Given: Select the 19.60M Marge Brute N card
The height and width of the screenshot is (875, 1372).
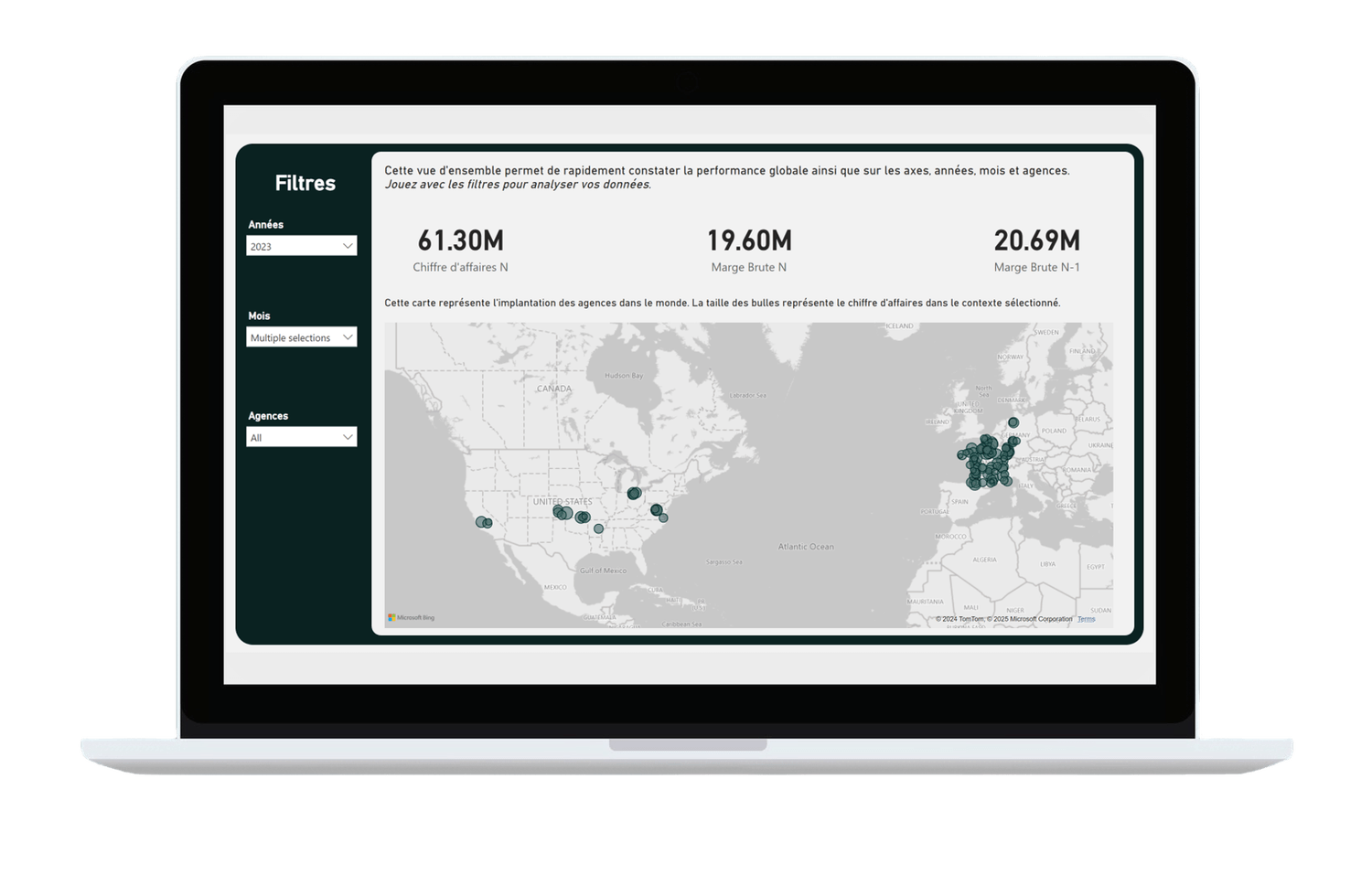Looking at the screenshot, I should [x=749, y=251].
